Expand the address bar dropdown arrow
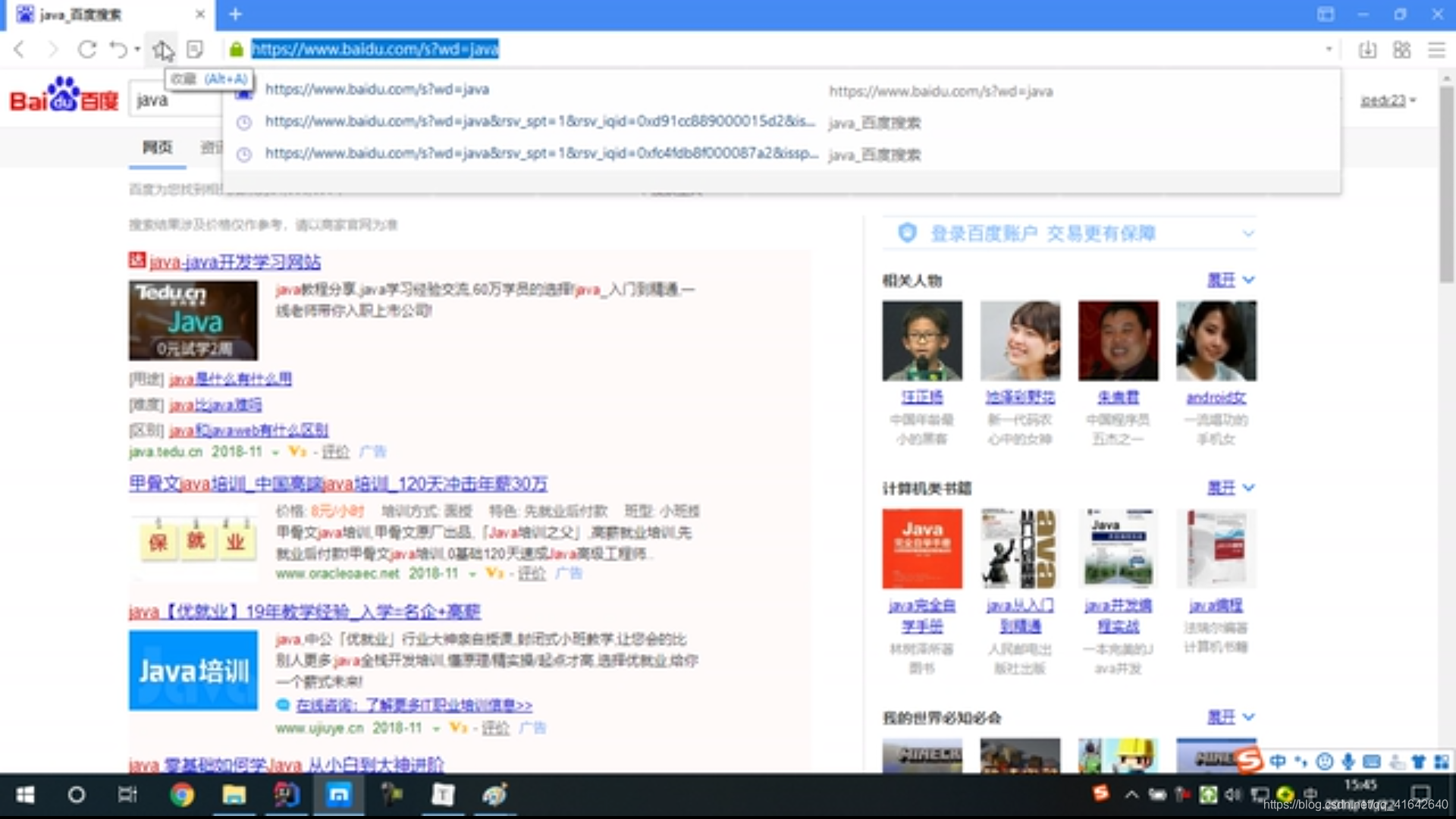This screenshot has width=1456, height=819. tap(1329, 49)
